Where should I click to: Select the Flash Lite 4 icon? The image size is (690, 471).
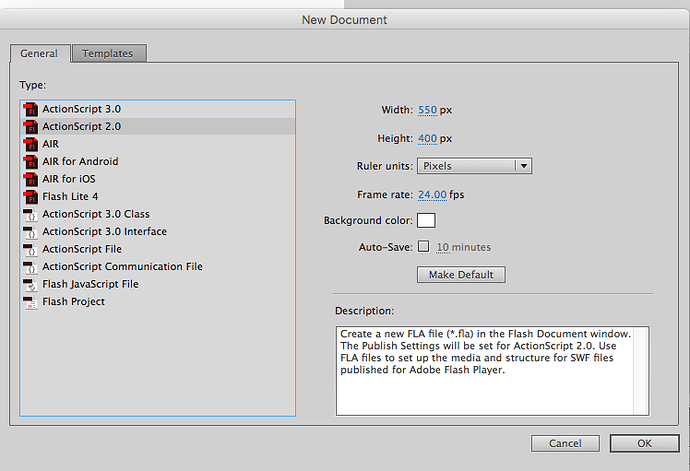(30, 197)
